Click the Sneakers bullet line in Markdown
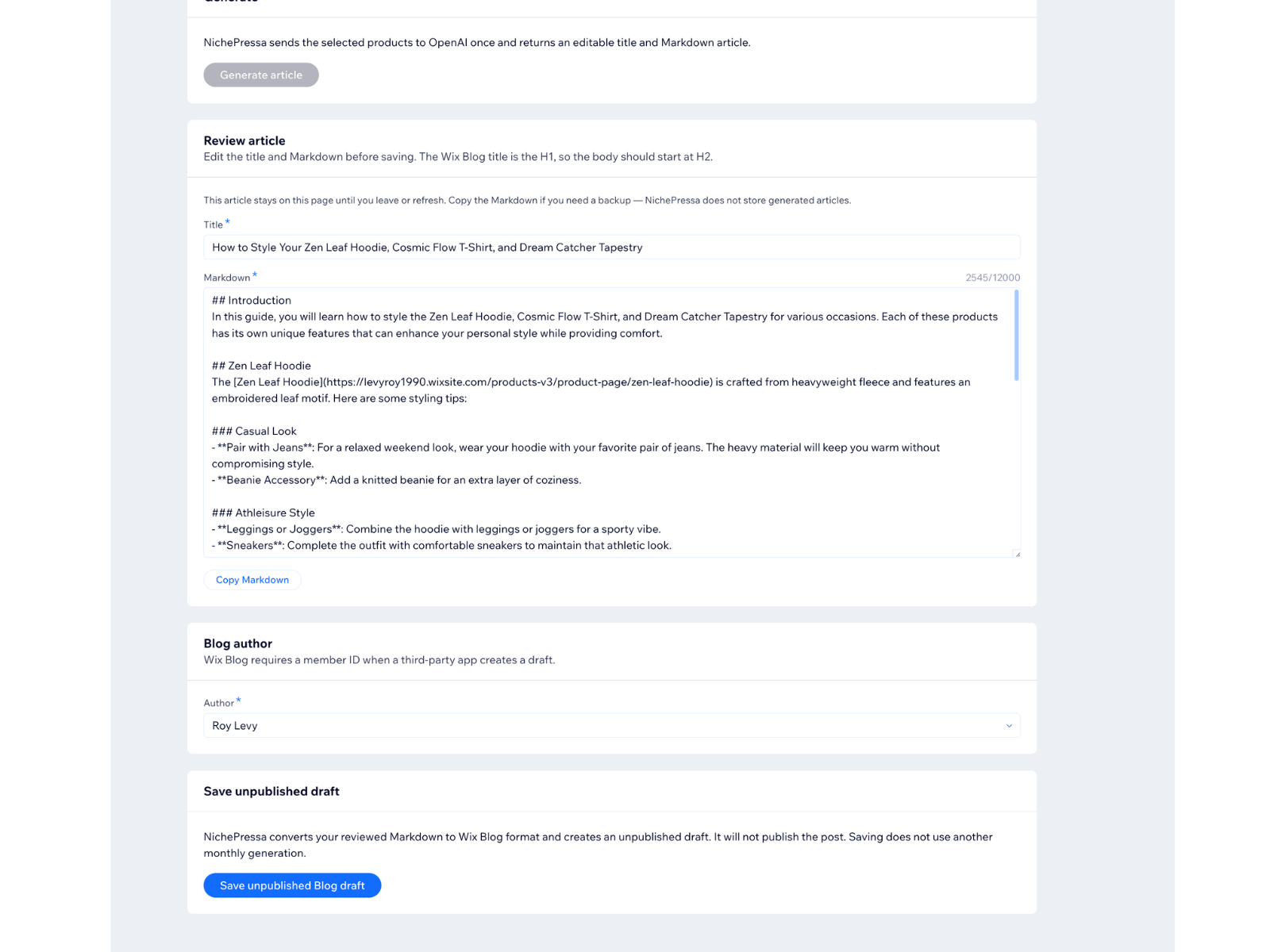 [x=441, y=545]
